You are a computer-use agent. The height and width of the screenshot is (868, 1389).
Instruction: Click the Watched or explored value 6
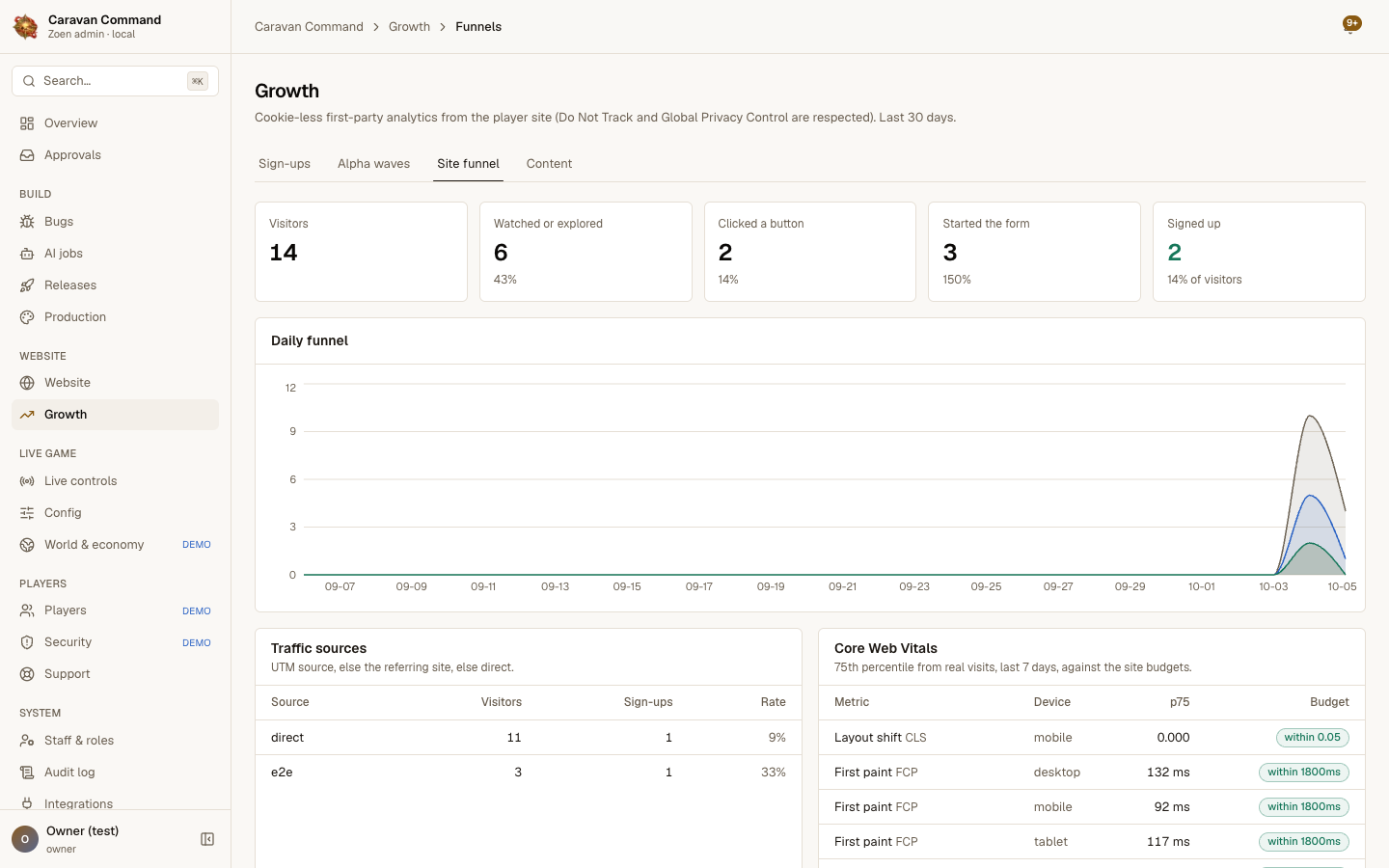pos(501,253)
